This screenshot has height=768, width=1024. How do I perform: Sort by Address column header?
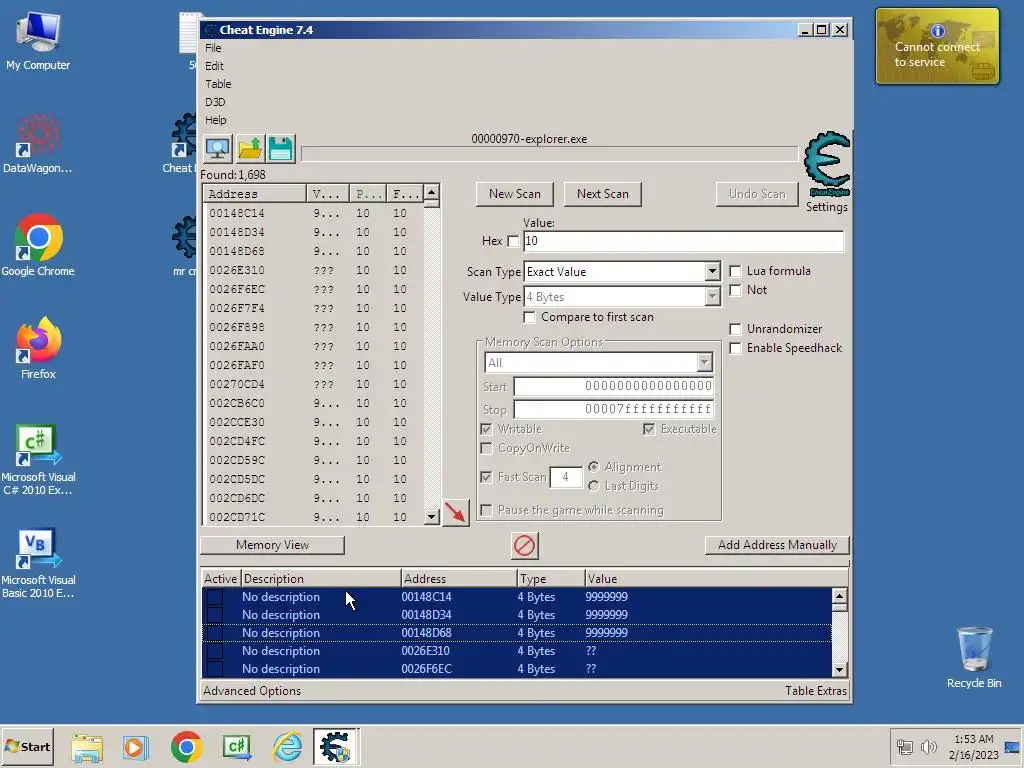pos(254,194)
